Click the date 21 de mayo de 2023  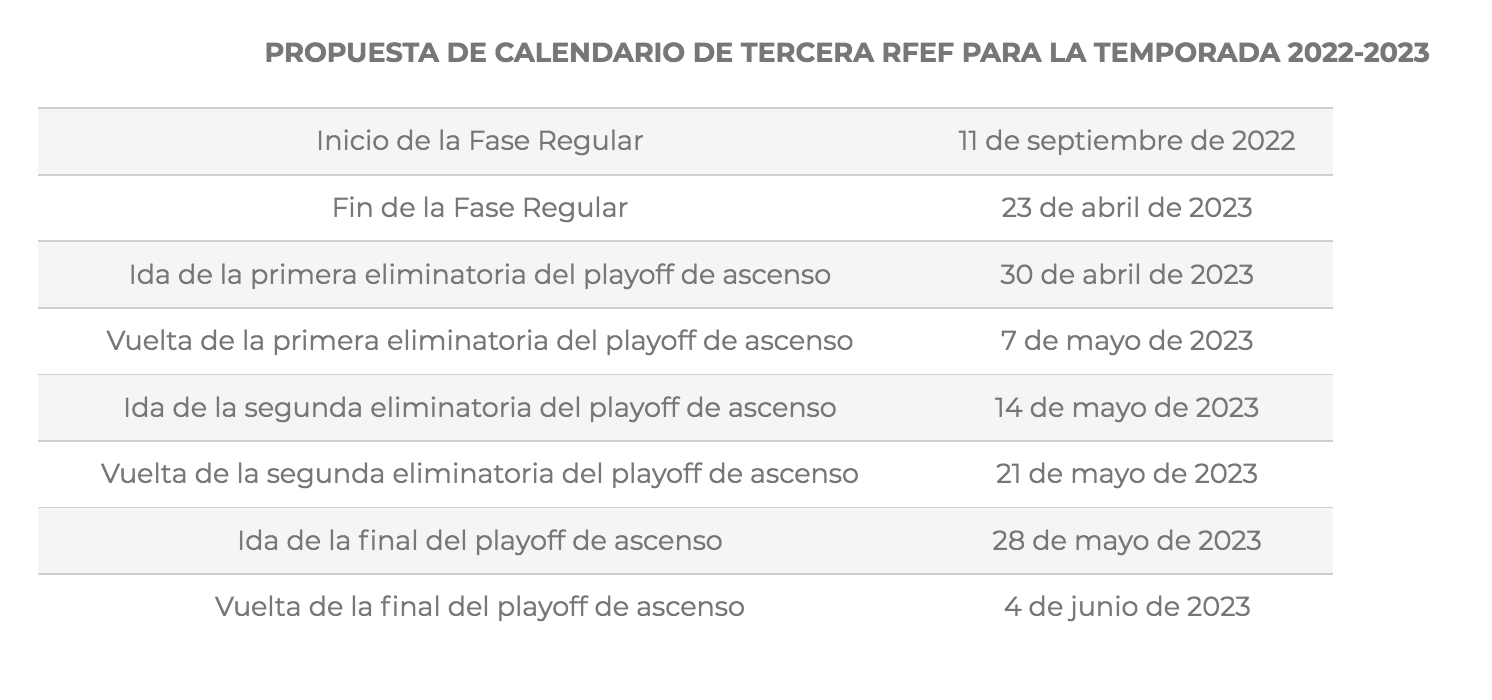pyautogui.click(x=1126, y=474)
